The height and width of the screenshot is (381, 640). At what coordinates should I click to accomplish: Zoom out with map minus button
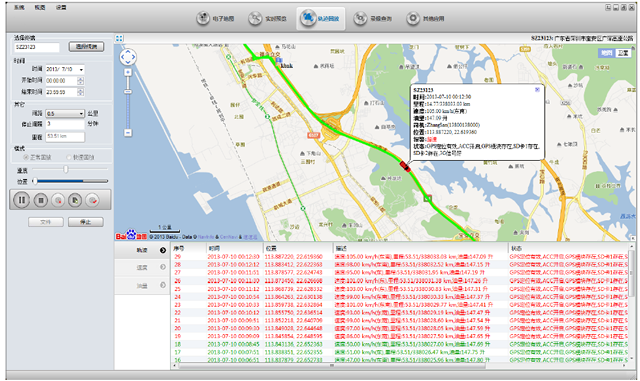(128, 133)
